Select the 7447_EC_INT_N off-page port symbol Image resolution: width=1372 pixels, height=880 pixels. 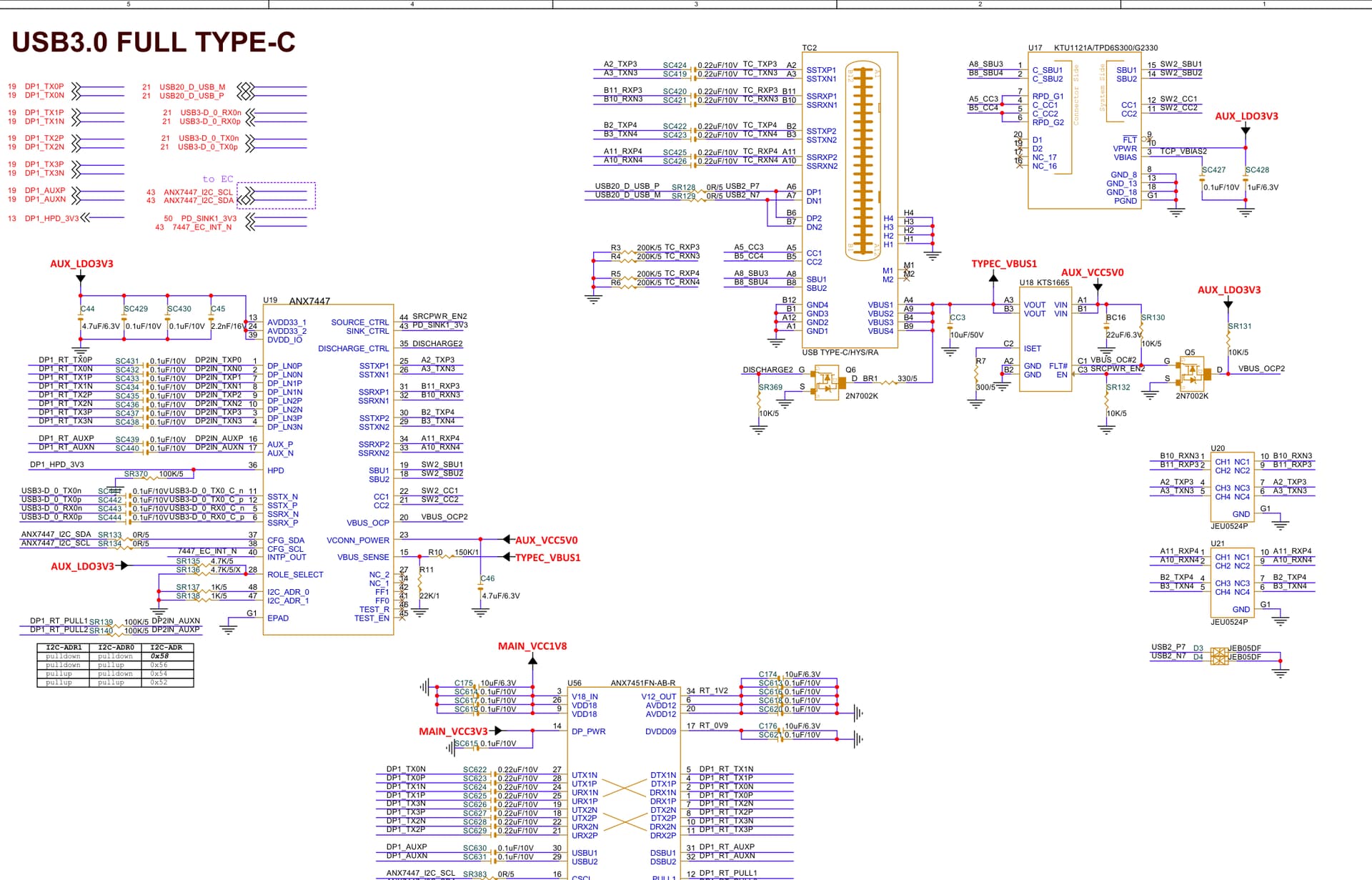(250, 227)
